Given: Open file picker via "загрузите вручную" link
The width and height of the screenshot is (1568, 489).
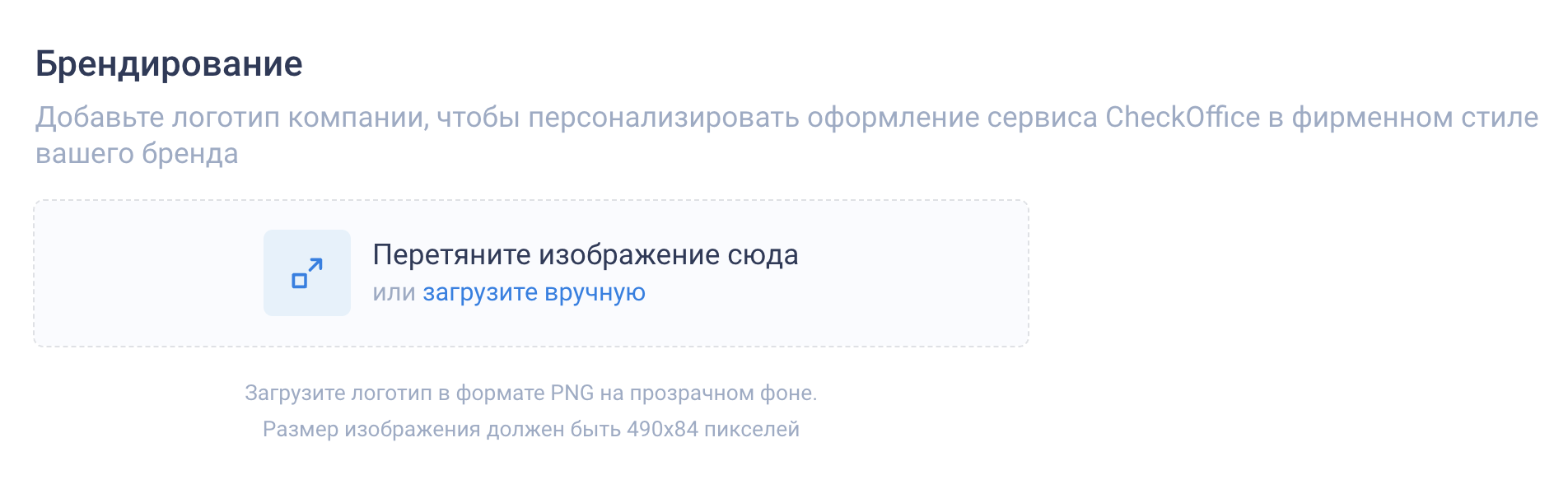Looking at the screenshot, I should 534,293.
